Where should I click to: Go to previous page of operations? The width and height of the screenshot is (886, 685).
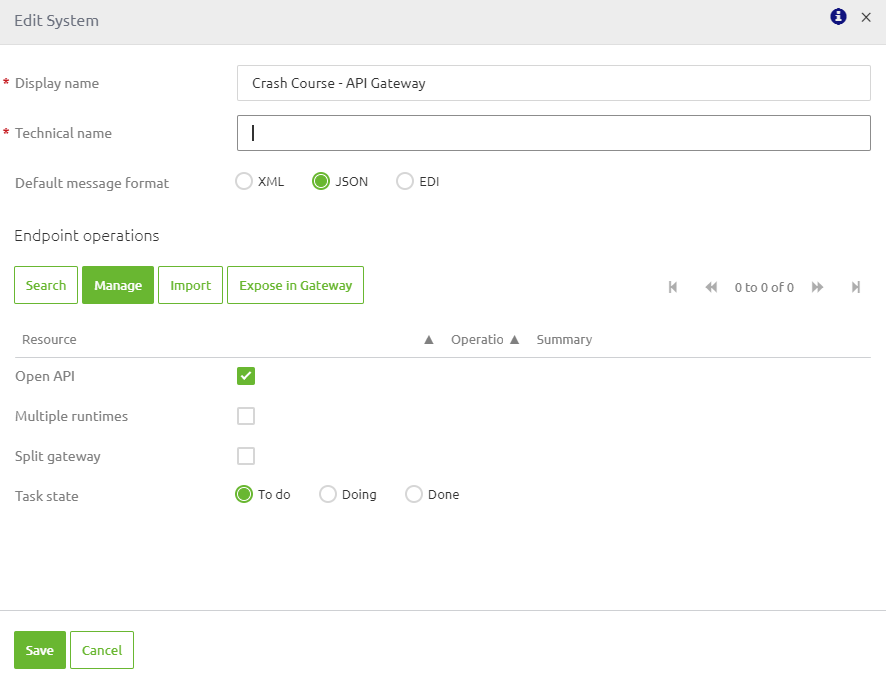711,287
